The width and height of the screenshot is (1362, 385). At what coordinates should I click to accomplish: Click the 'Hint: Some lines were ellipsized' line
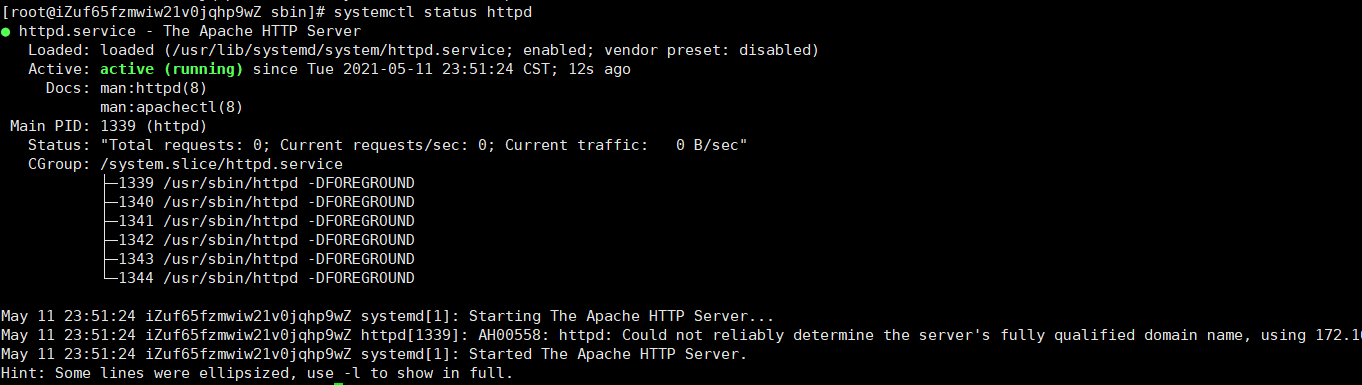pyautogui.click(x=257, y=373)
